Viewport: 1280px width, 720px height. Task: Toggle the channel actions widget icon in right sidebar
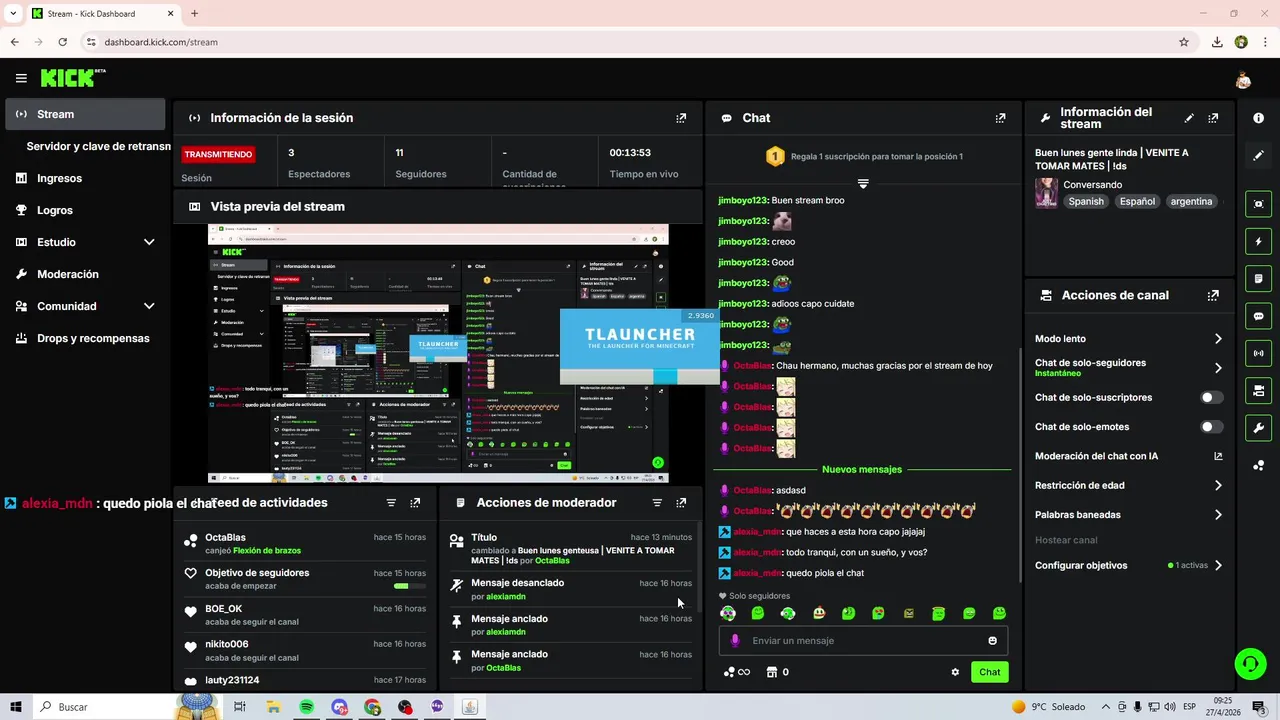click(x=1258, y=390)
